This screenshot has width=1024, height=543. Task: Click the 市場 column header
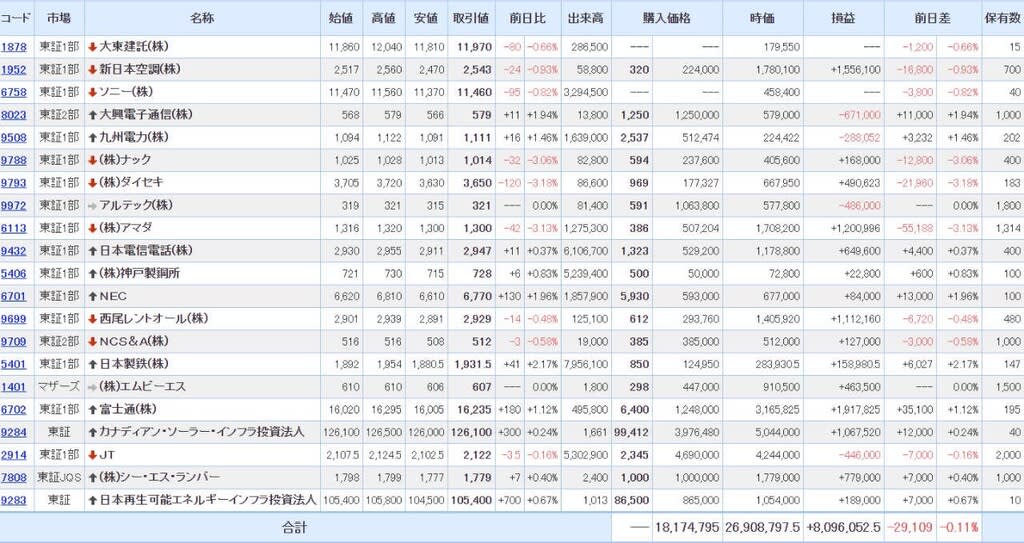(x=59, y=18)
